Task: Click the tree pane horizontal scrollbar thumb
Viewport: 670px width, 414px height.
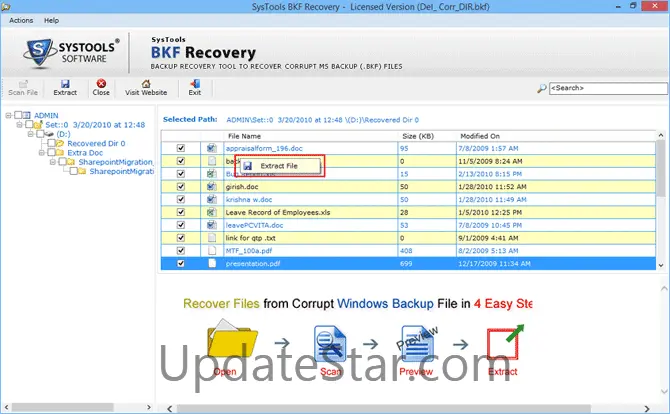Action: pos(62,407)
